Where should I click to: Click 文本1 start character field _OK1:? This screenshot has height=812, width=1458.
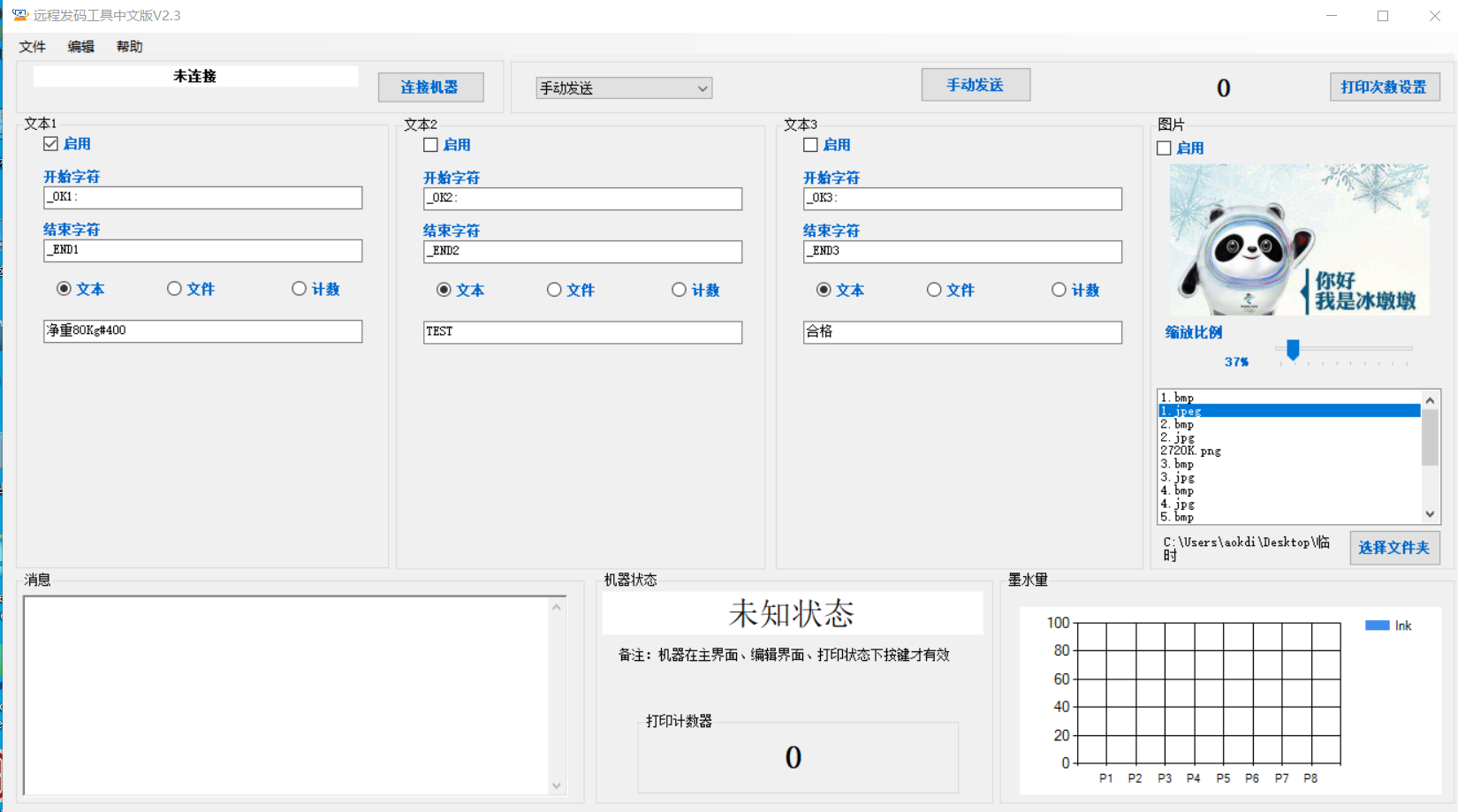click(203, 197)
